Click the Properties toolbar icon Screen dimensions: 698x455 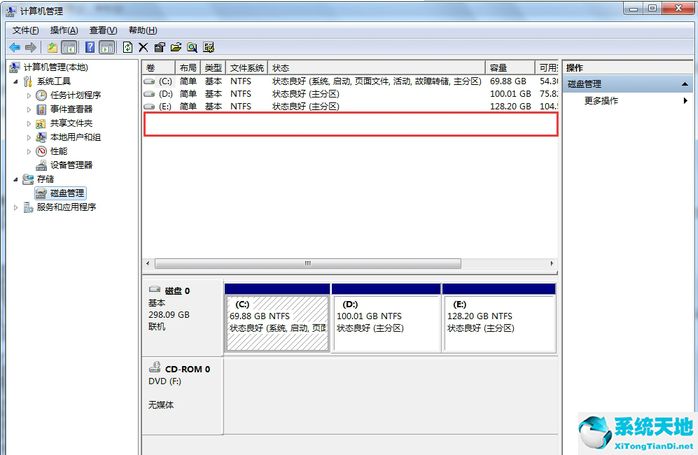click(159, 47)
